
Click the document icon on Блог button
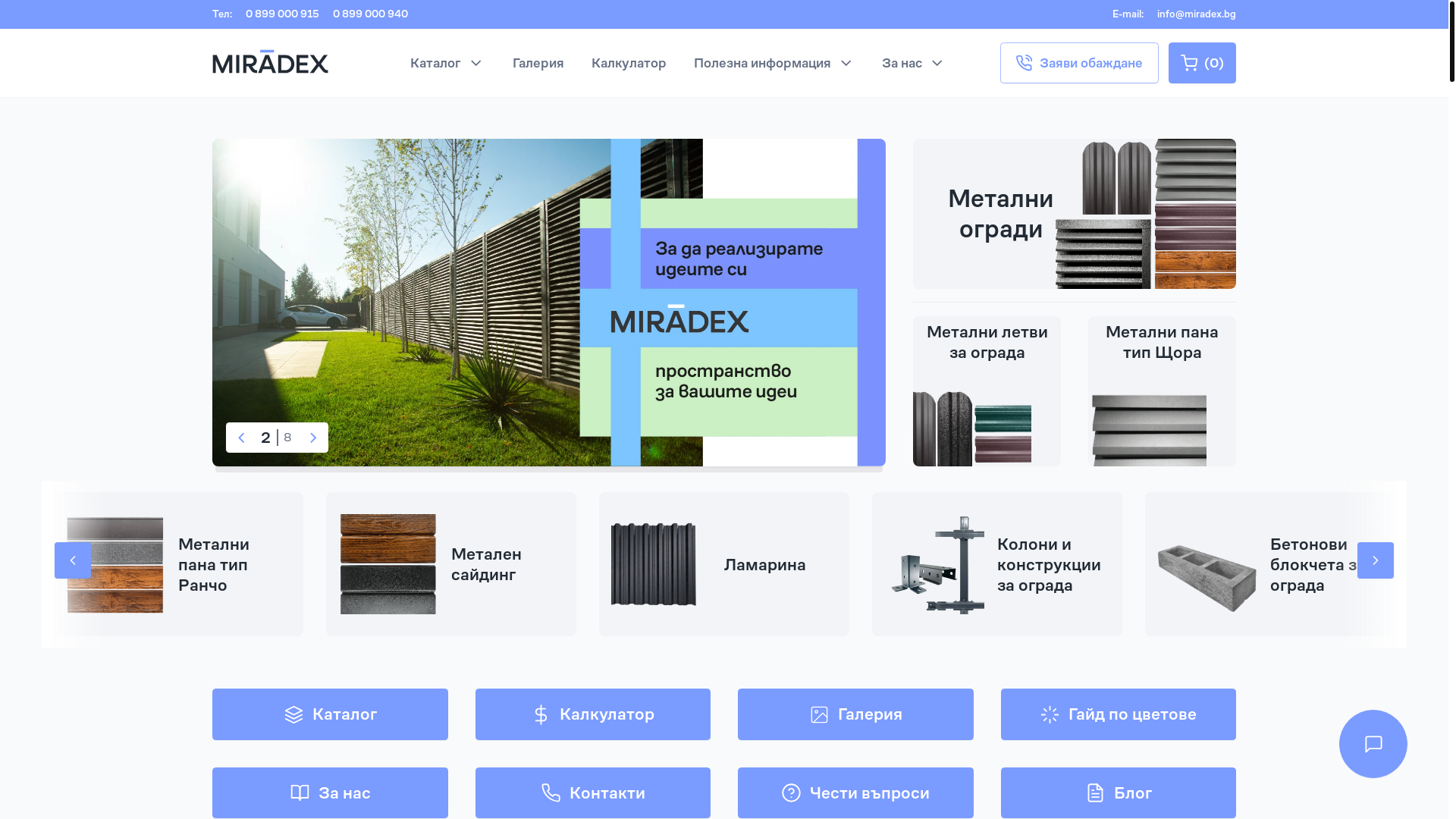pos(1095,792)
